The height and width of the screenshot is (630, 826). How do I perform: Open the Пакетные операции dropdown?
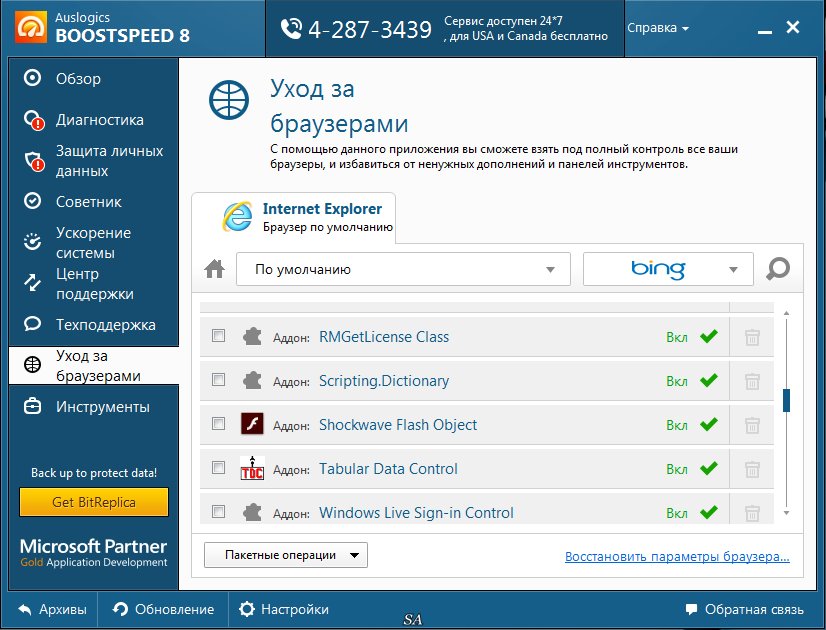[286, 555]
